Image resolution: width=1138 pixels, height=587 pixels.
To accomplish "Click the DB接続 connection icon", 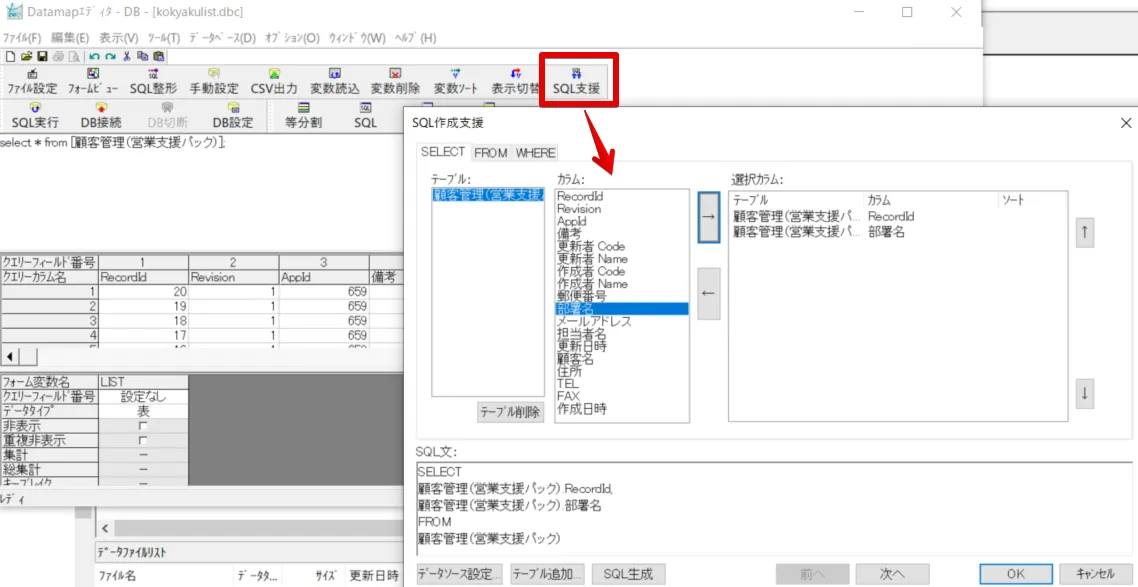I will (100, 115).
